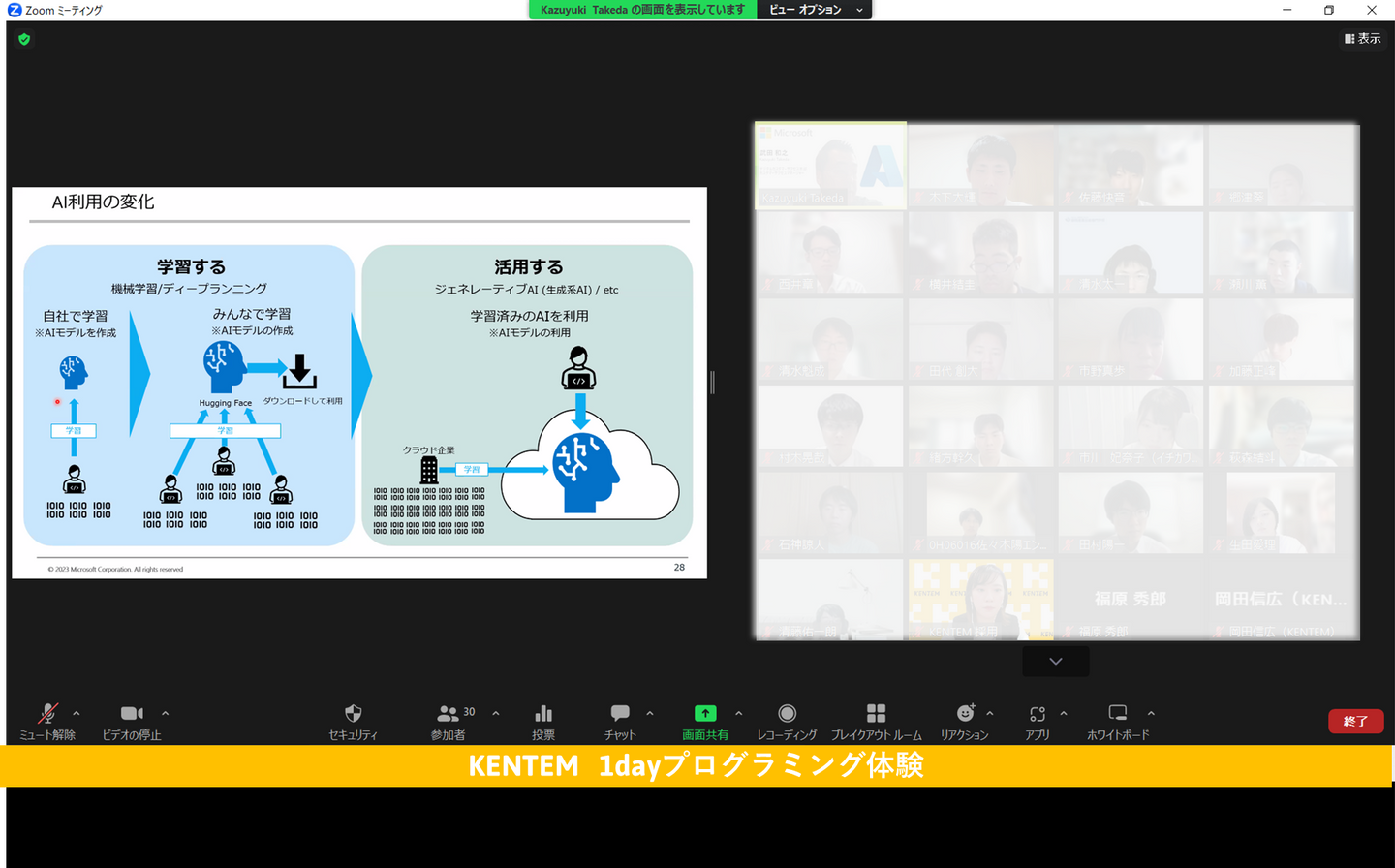Select the 石神諒人 video thumbnail
The height and width of the screenshot is (868, 1395).
point(831,513)
